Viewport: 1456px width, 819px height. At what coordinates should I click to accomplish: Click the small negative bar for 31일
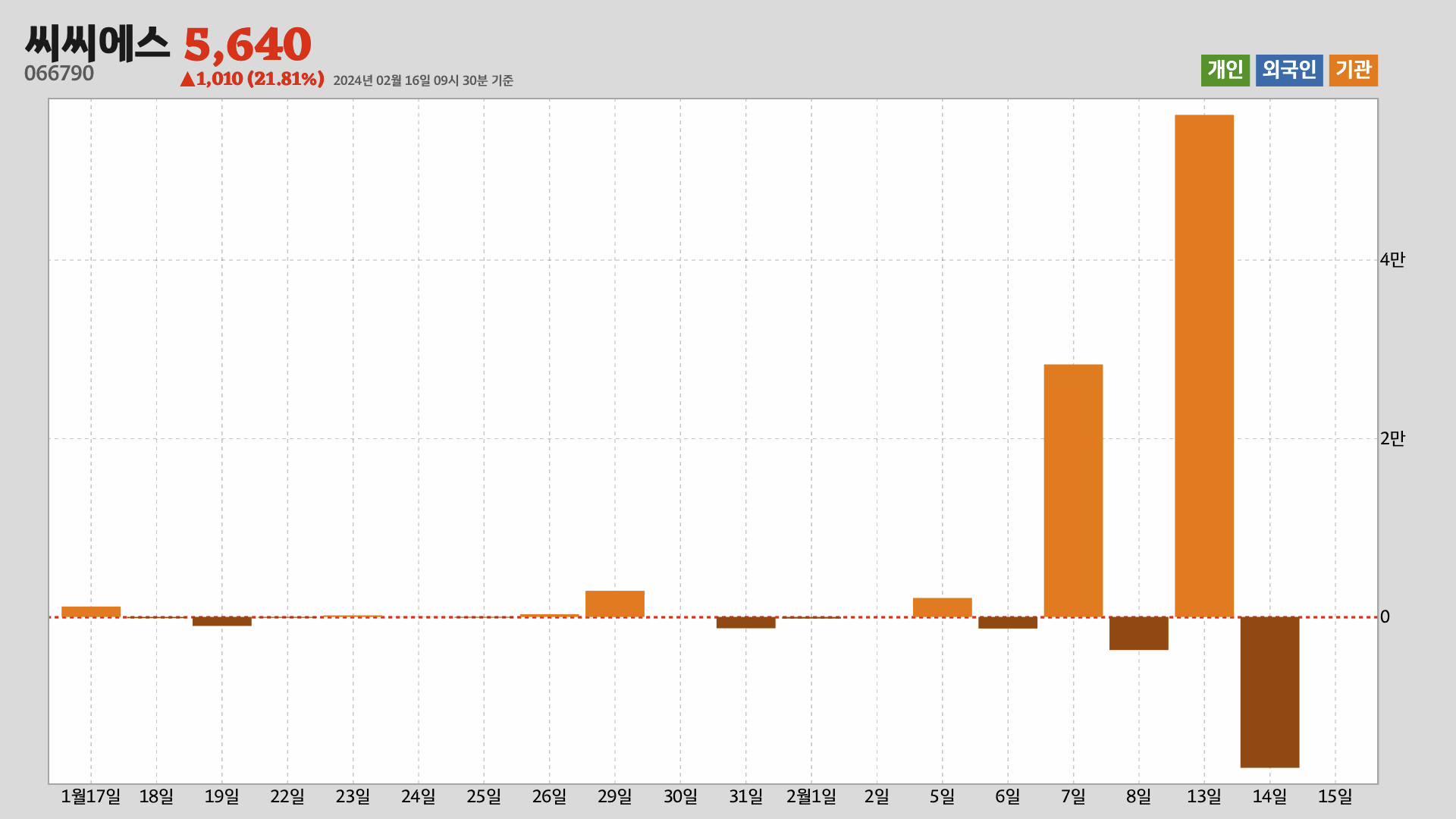pyautogui.click(x=745, y=623)
